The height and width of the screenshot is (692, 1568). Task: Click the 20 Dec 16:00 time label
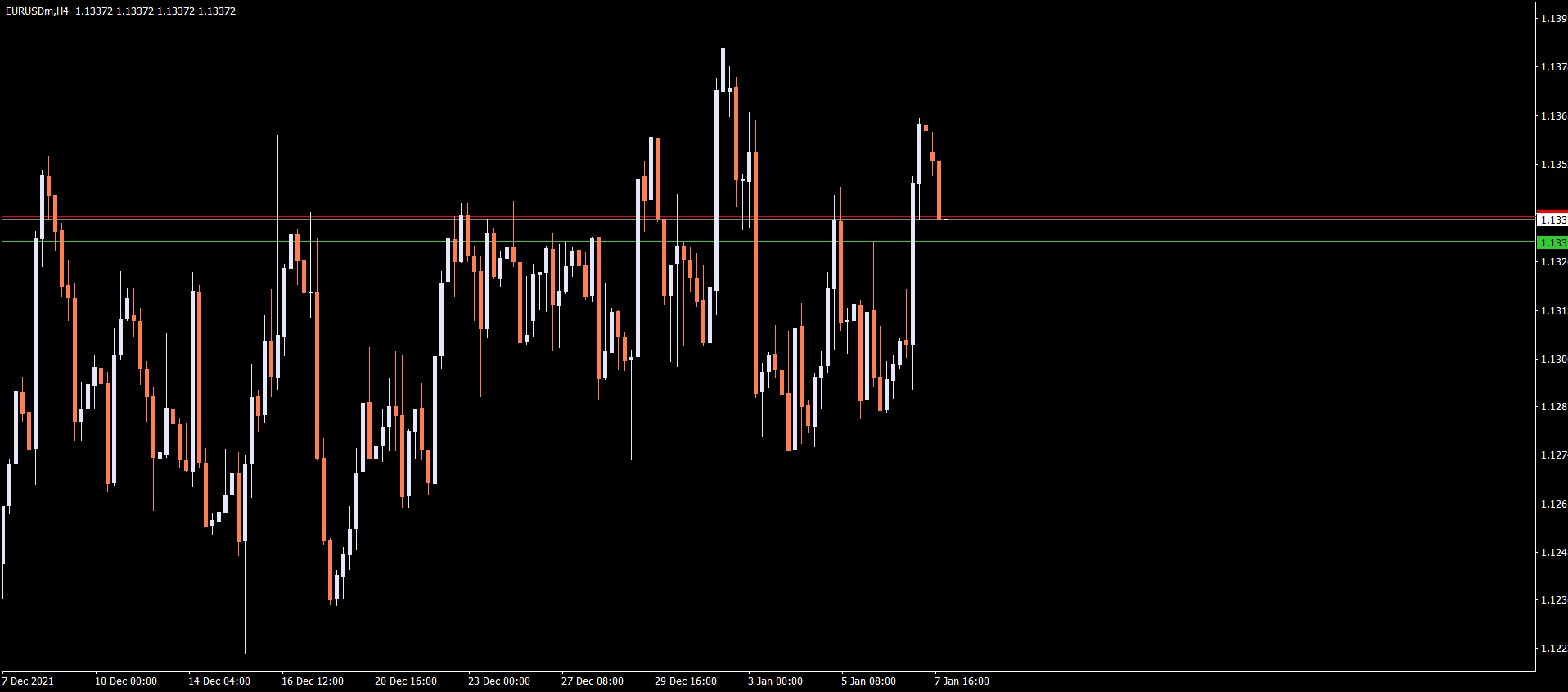406,681
